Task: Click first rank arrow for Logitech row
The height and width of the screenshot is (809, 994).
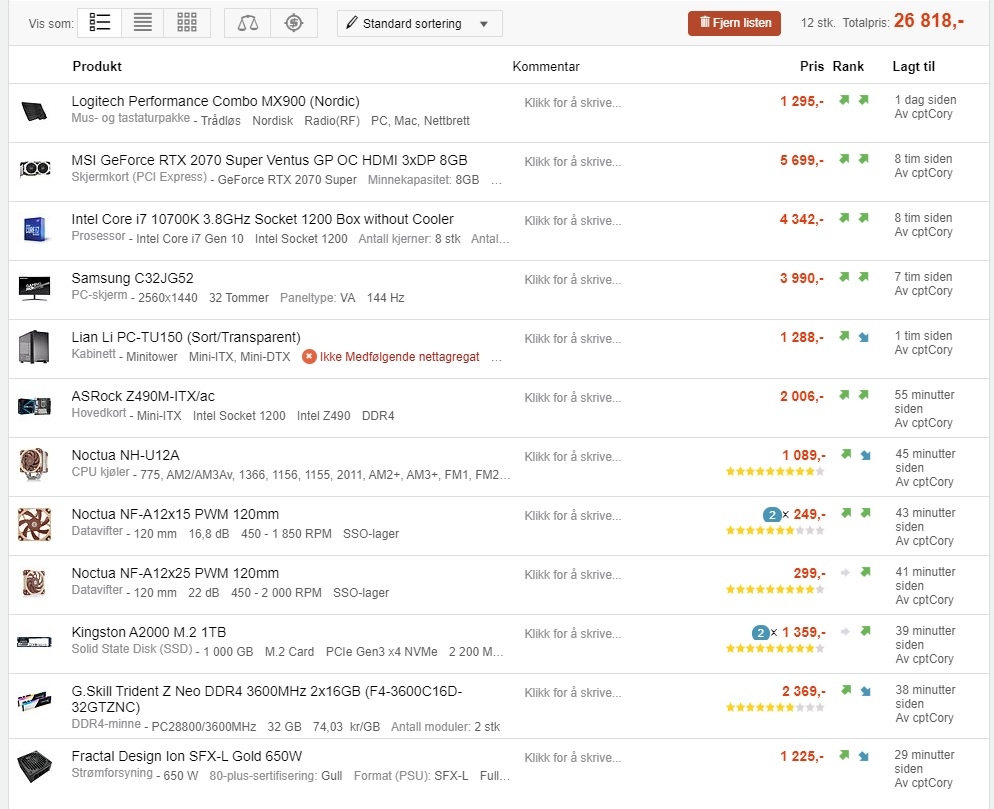Action: [x=844, y=100]
